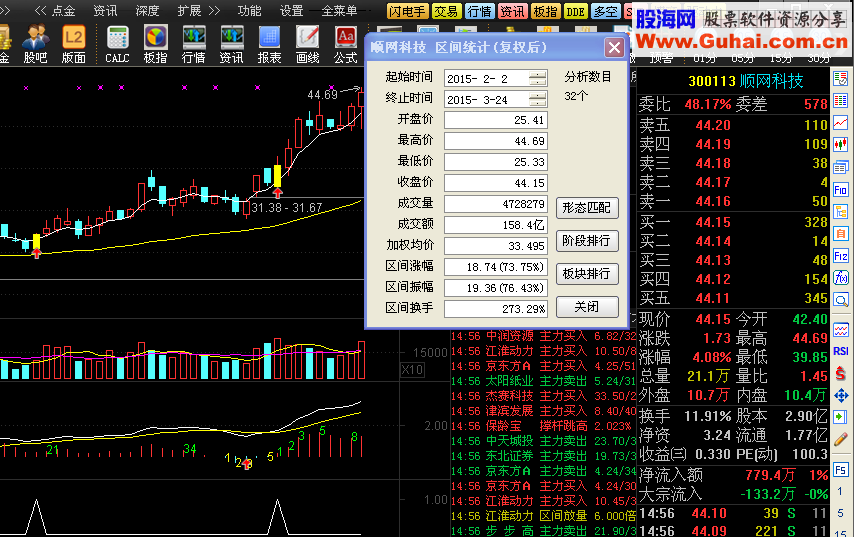
Task: Open the multi-color quote list sidebar icon
Action: (x=841, y=101)
